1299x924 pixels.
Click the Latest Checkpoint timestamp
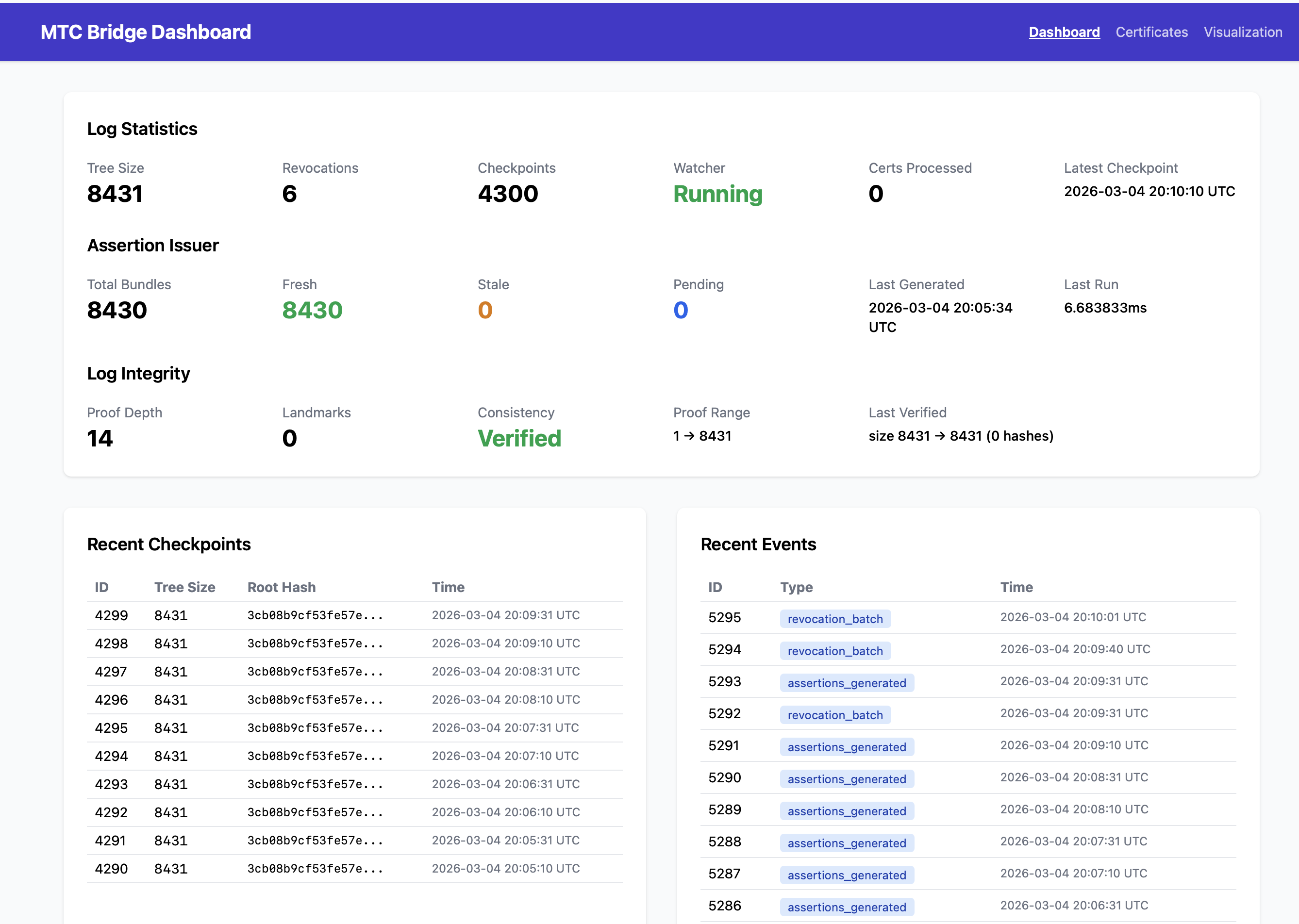[x=1149, y=191]
